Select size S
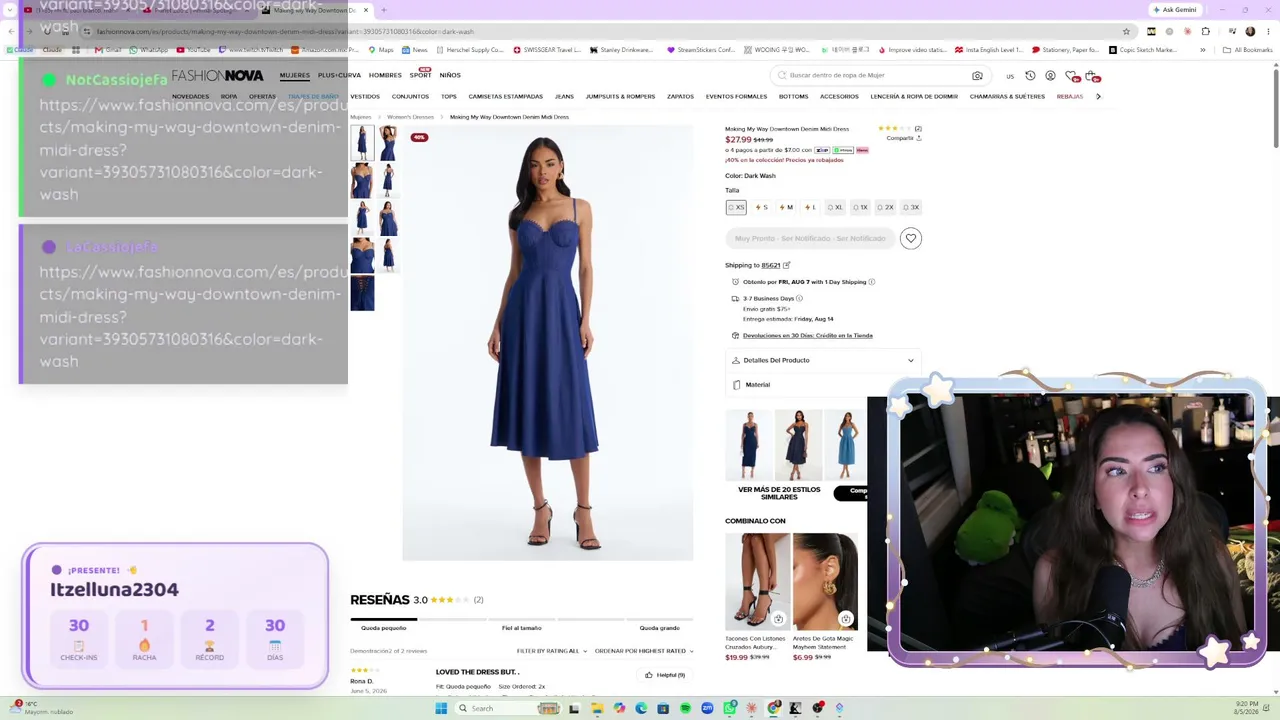This screenshot has height=720, width=1280. pyautogui.click(x=761, y=207)
